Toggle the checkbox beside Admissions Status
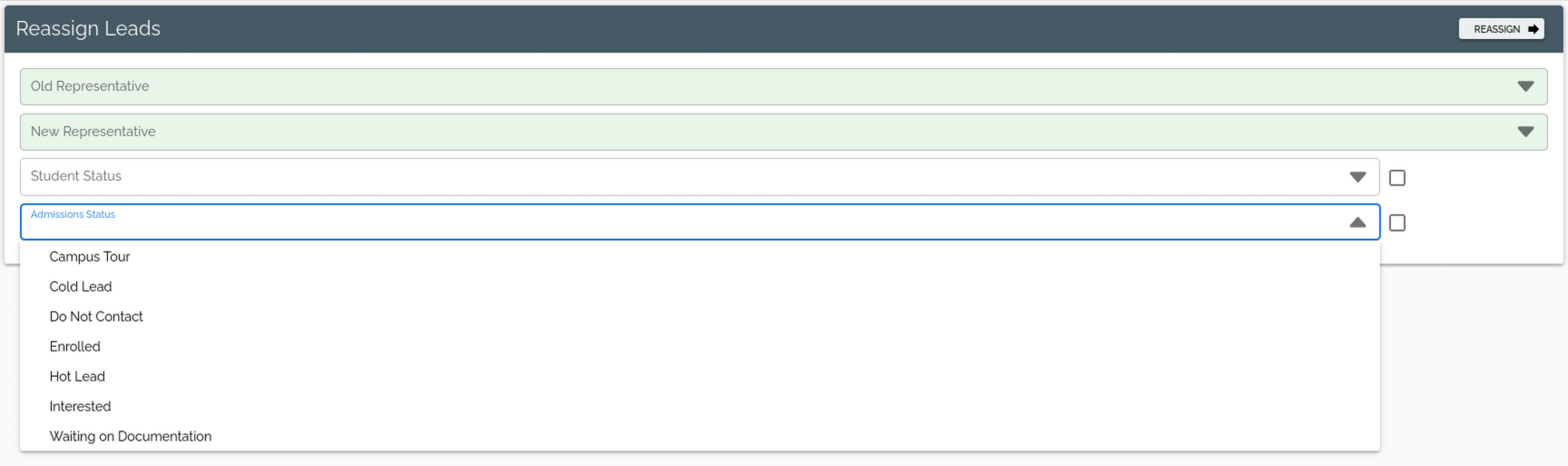1568x466 pixels. click(1397, 223)
